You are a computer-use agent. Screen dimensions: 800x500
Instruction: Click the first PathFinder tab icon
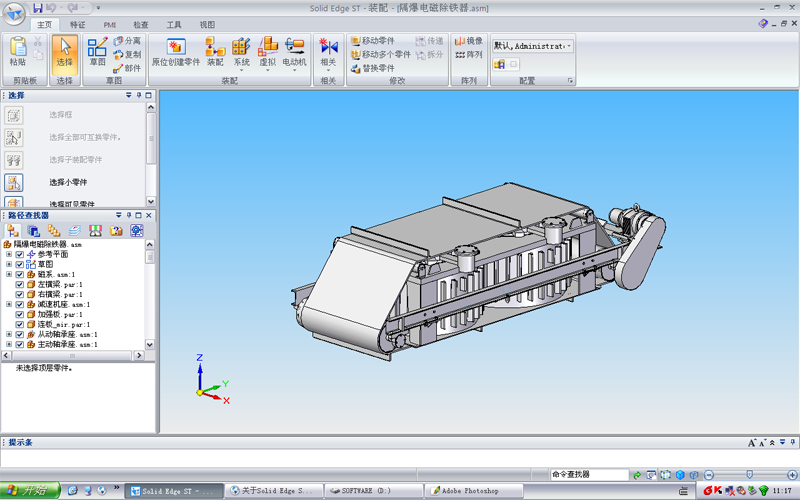coord(13,231)
